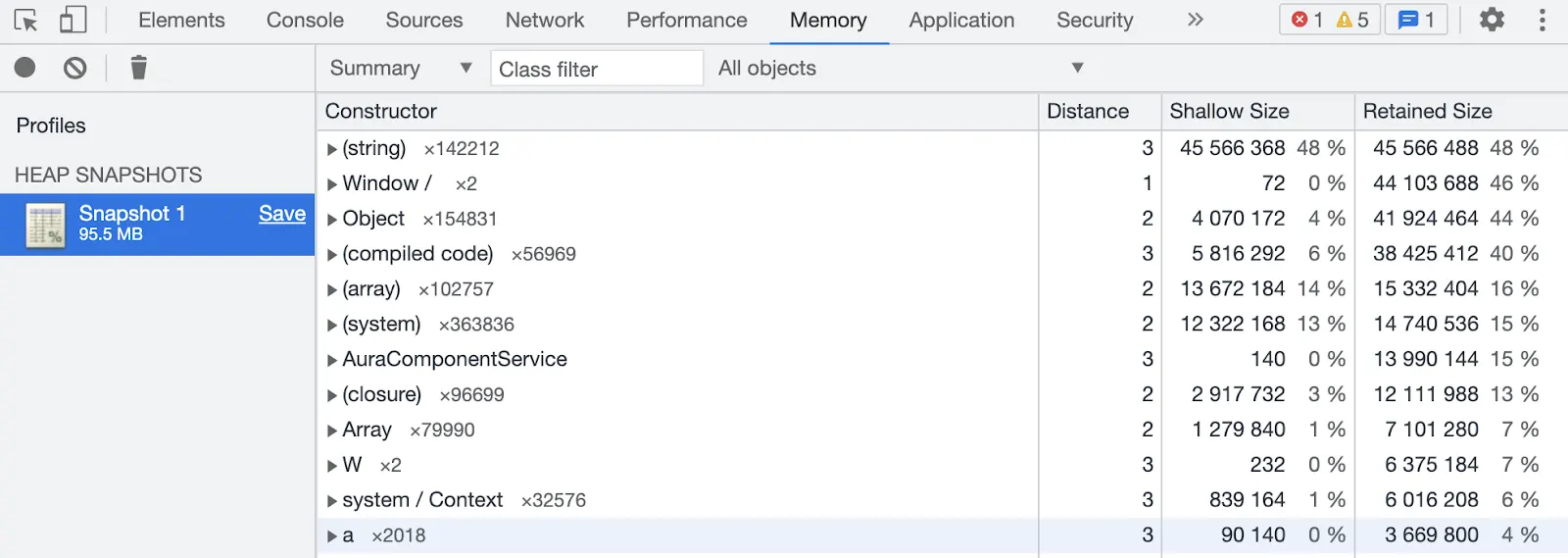Image resolution: width=1568 pixels, height=558 pixels.
Task: Click retained size value 14 740 536
Action: (x=1426, y=324)
